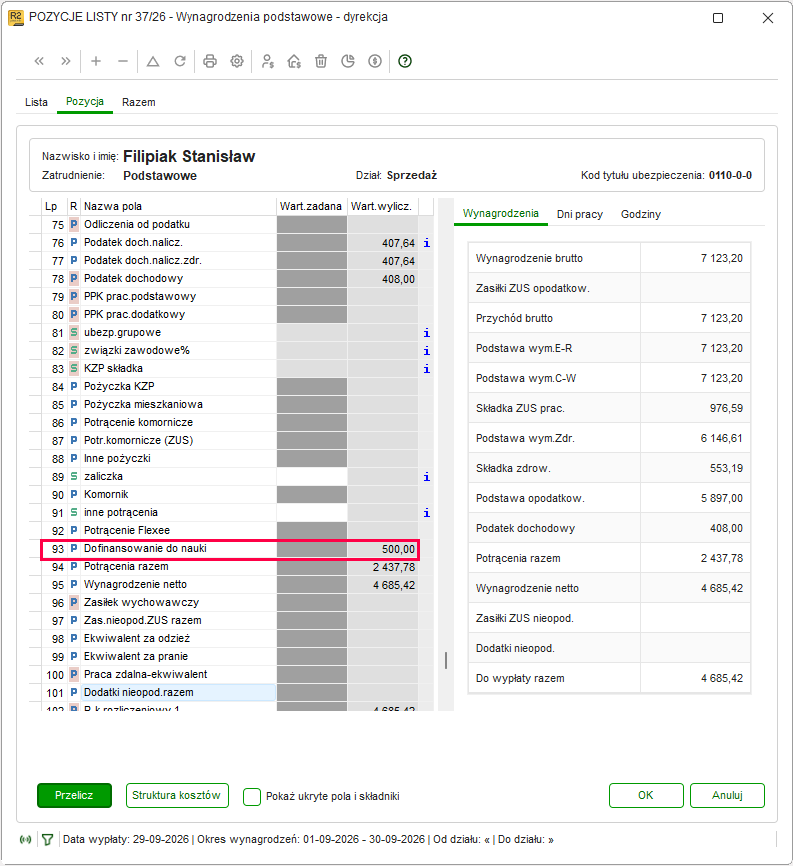Click Wart.zadana cell for inne potrącenia row

311,513
